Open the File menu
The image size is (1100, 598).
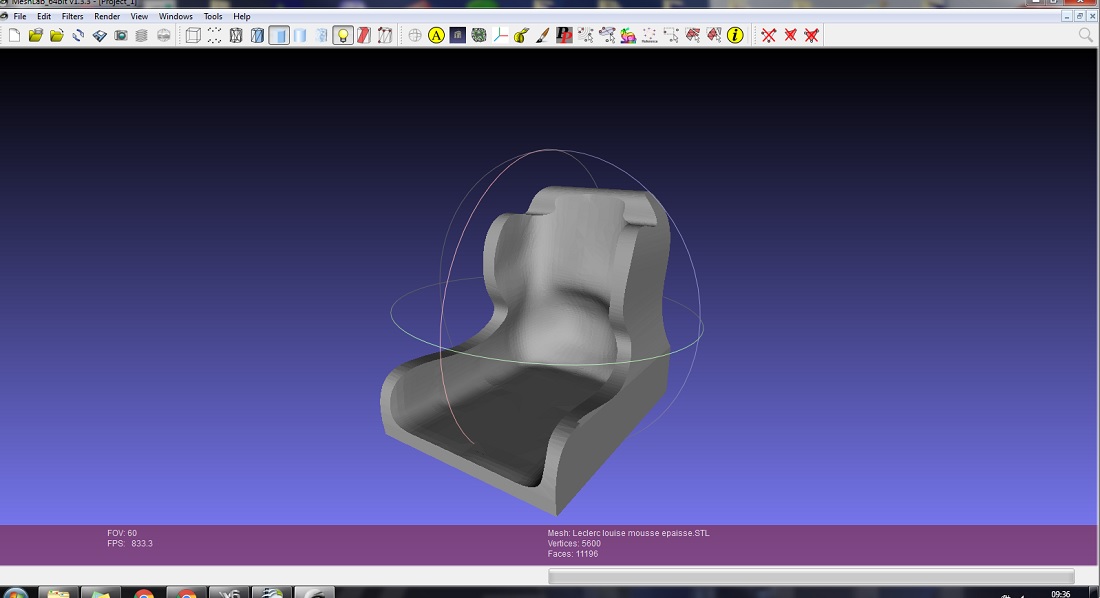[x=20, y=16]
